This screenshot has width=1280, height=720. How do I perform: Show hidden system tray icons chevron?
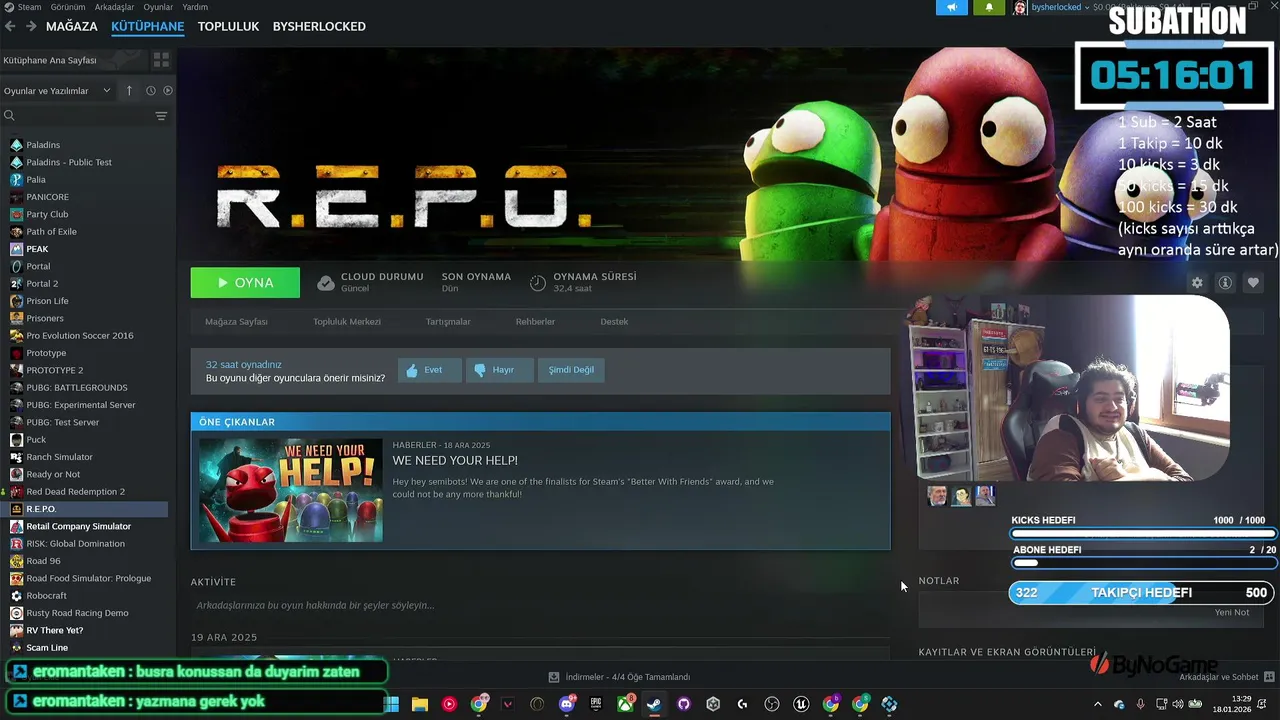pyautogui.click(x=1098, y=704)
